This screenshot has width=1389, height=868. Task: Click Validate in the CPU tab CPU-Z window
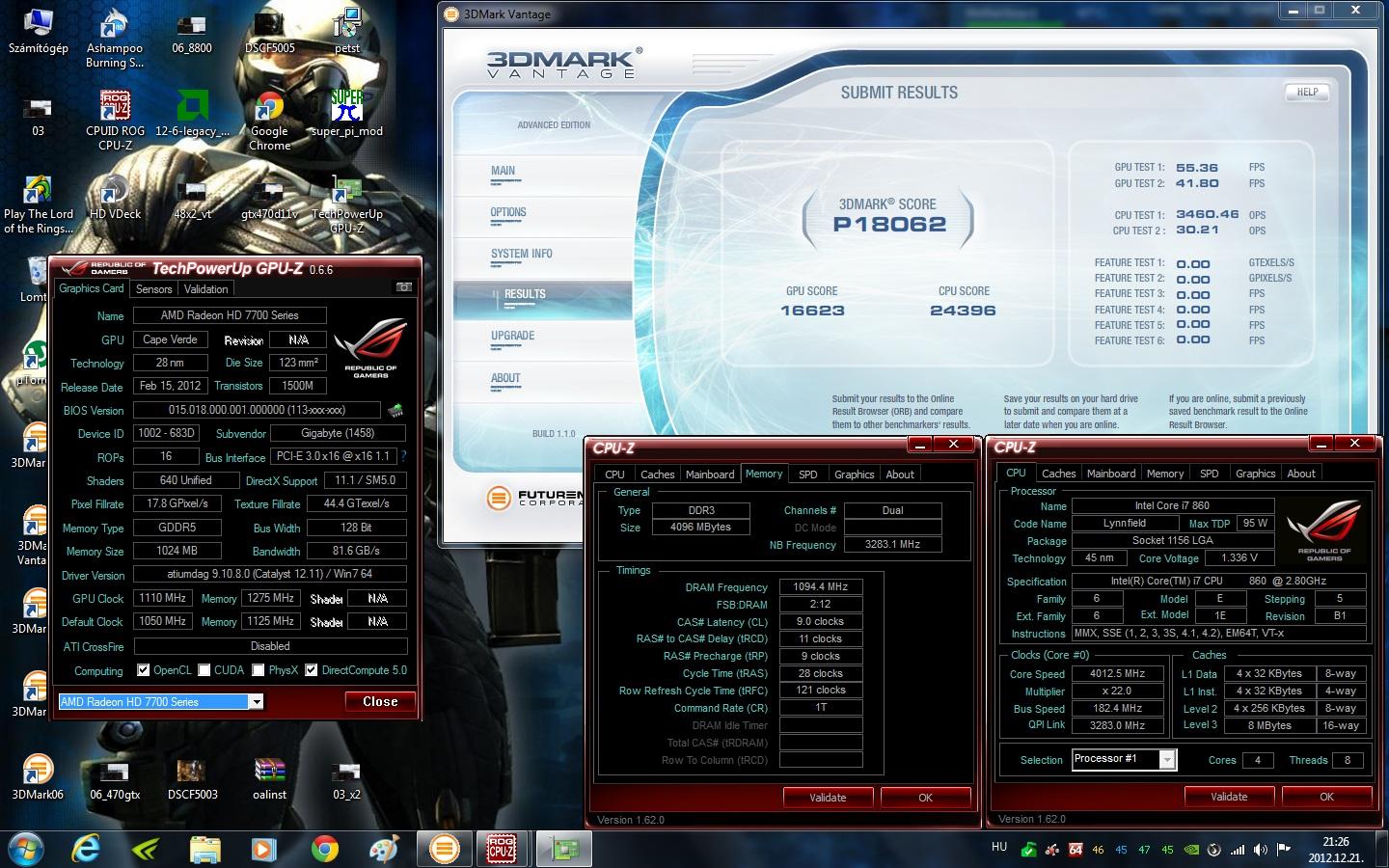1229,797
